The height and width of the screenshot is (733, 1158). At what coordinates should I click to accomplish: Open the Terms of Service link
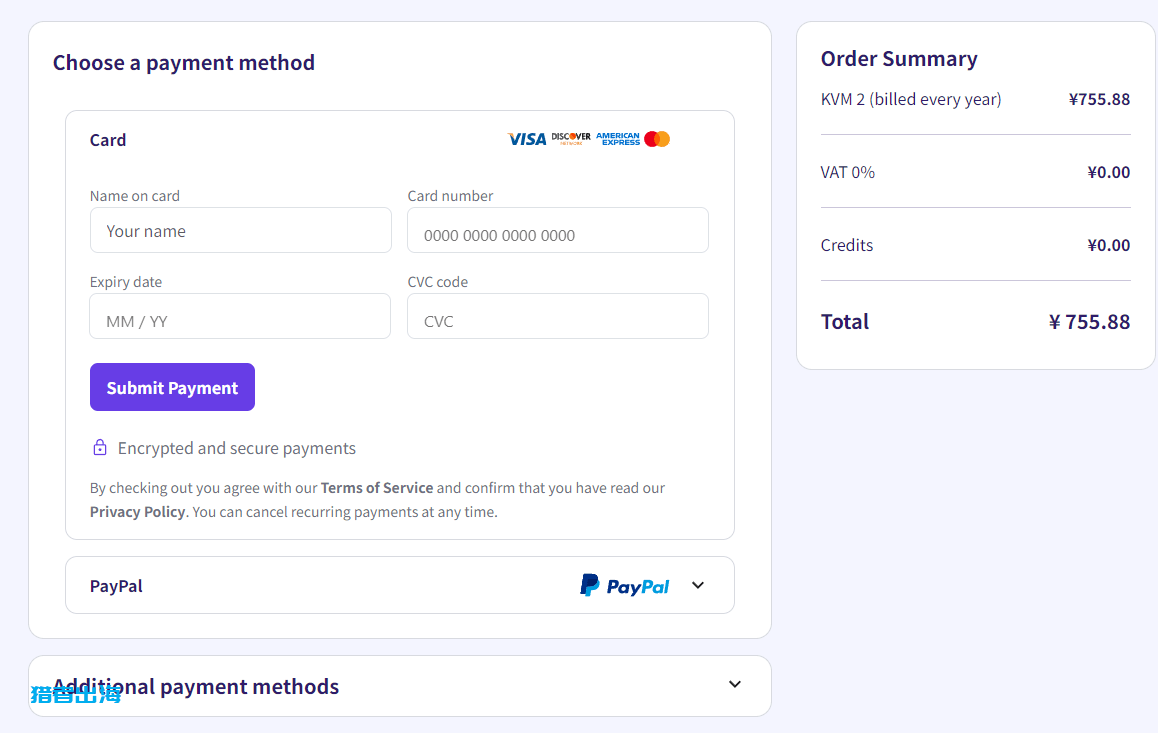[377, 488]
